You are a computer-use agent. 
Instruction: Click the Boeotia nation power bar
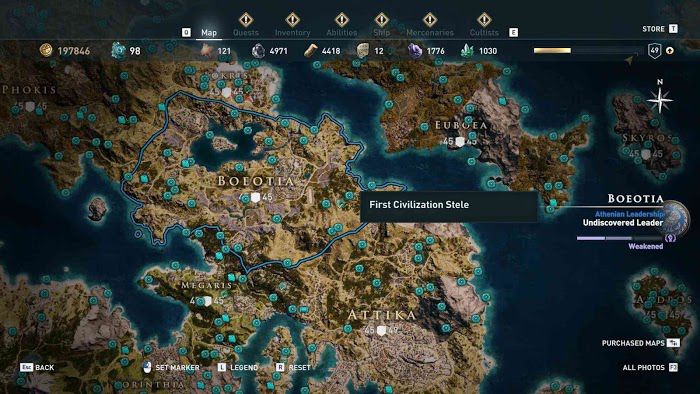click(620, 238)
